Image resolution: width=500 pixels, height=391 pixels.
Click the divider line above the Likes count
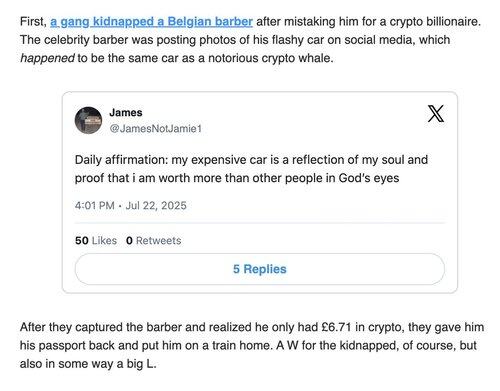click(x=260, y=223)
